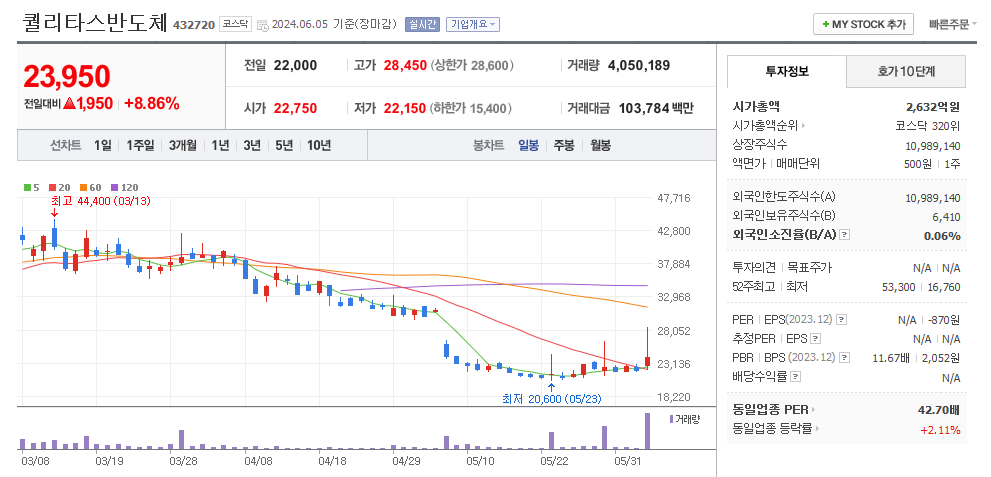Select 10년 line chart period
Viewport: 991px width, 477px height.
click(x=319, y=145)
